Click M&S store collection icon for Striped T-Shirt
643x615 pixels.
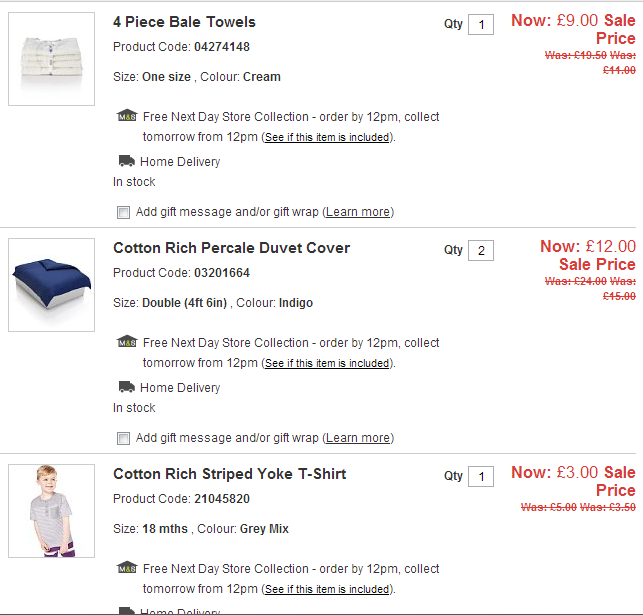tap(127, 568)
